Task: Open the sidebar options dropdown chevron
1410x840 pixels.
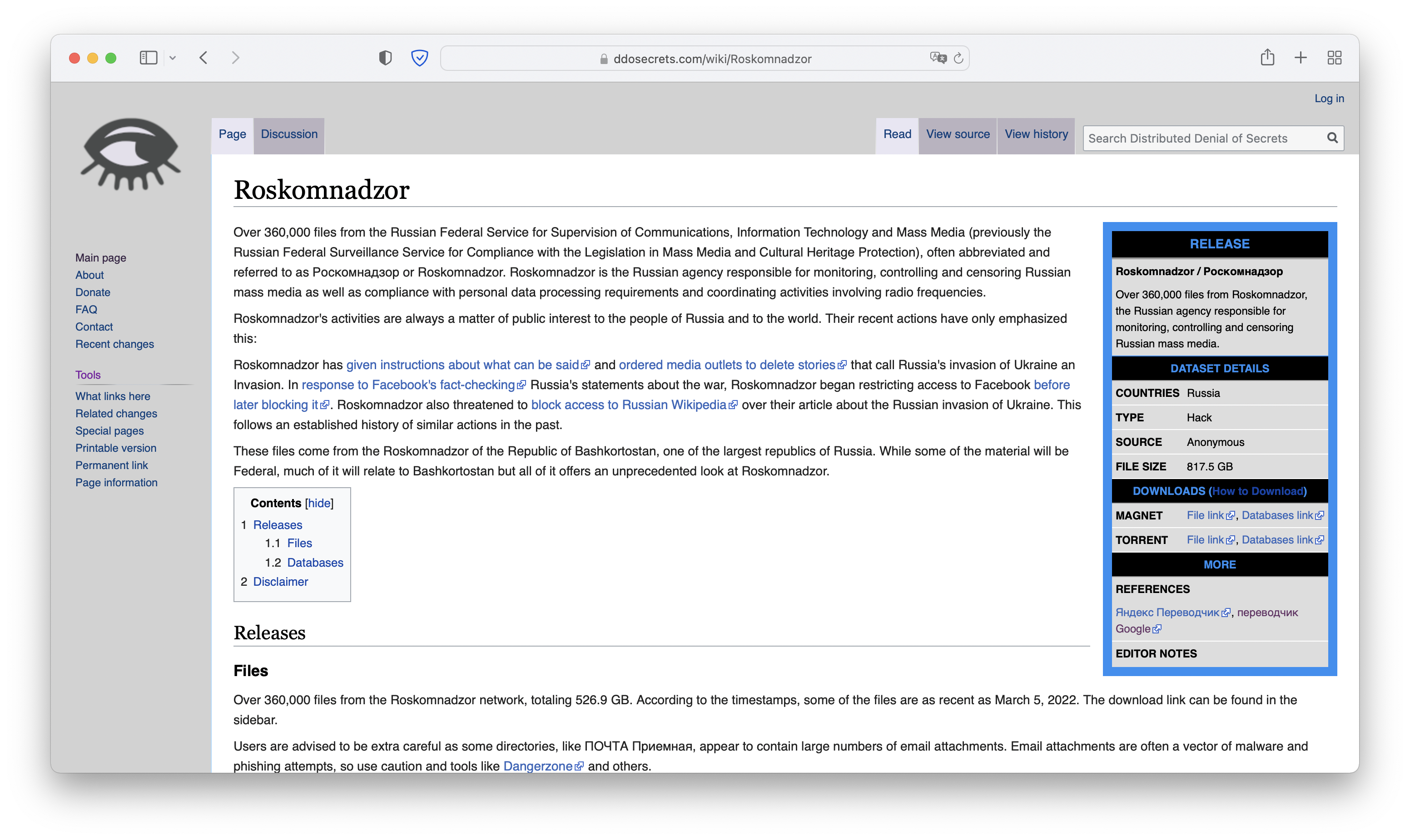Action: pyautogui.click(x=173, y=58)
